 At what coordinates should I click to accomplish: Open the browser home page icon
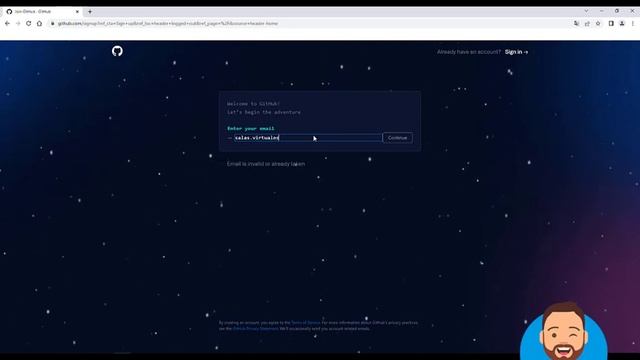39,24
